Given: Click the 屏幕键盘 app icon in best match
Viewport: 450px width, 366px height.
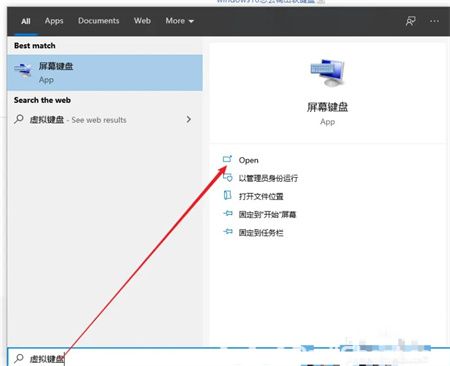Looking at the screenshot, I should click(23, 71).
